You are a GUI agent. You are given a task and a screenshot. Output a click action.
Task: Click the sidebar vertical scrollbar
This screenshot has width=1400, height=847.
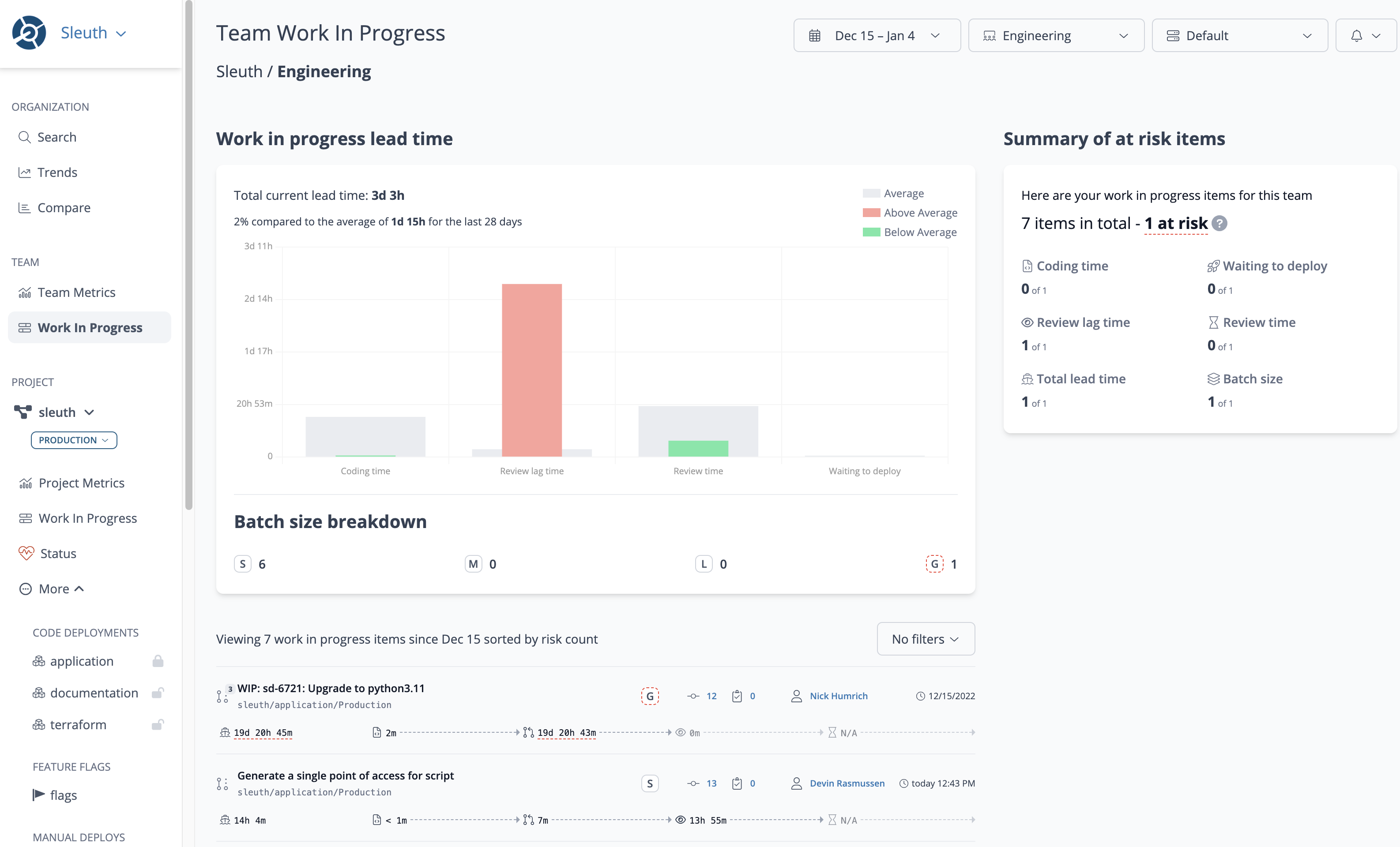(x=188, y=255)
